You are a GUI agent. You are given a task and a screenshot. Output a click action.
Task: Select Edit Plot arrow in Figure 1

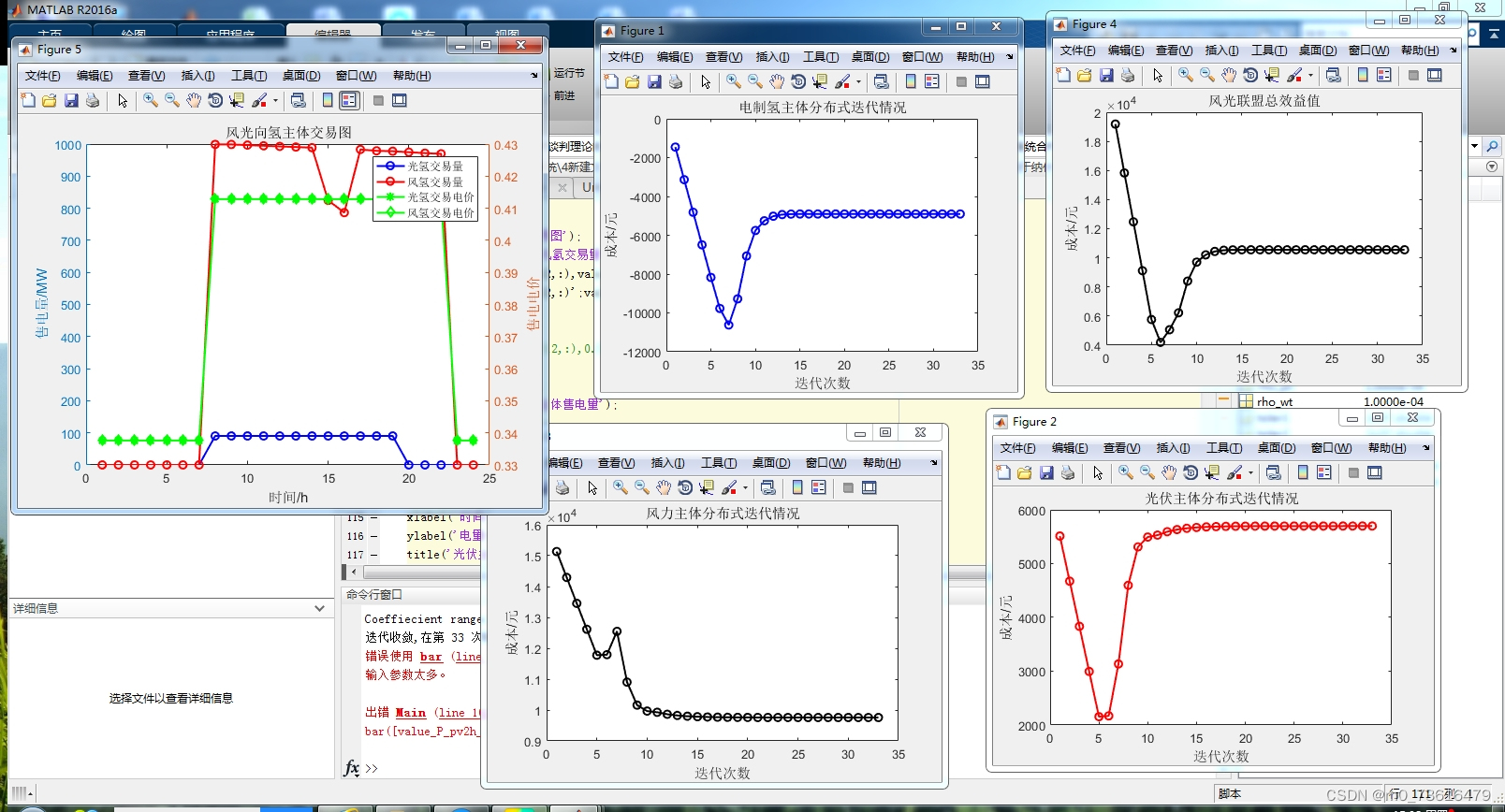click(x=706, y=81)
